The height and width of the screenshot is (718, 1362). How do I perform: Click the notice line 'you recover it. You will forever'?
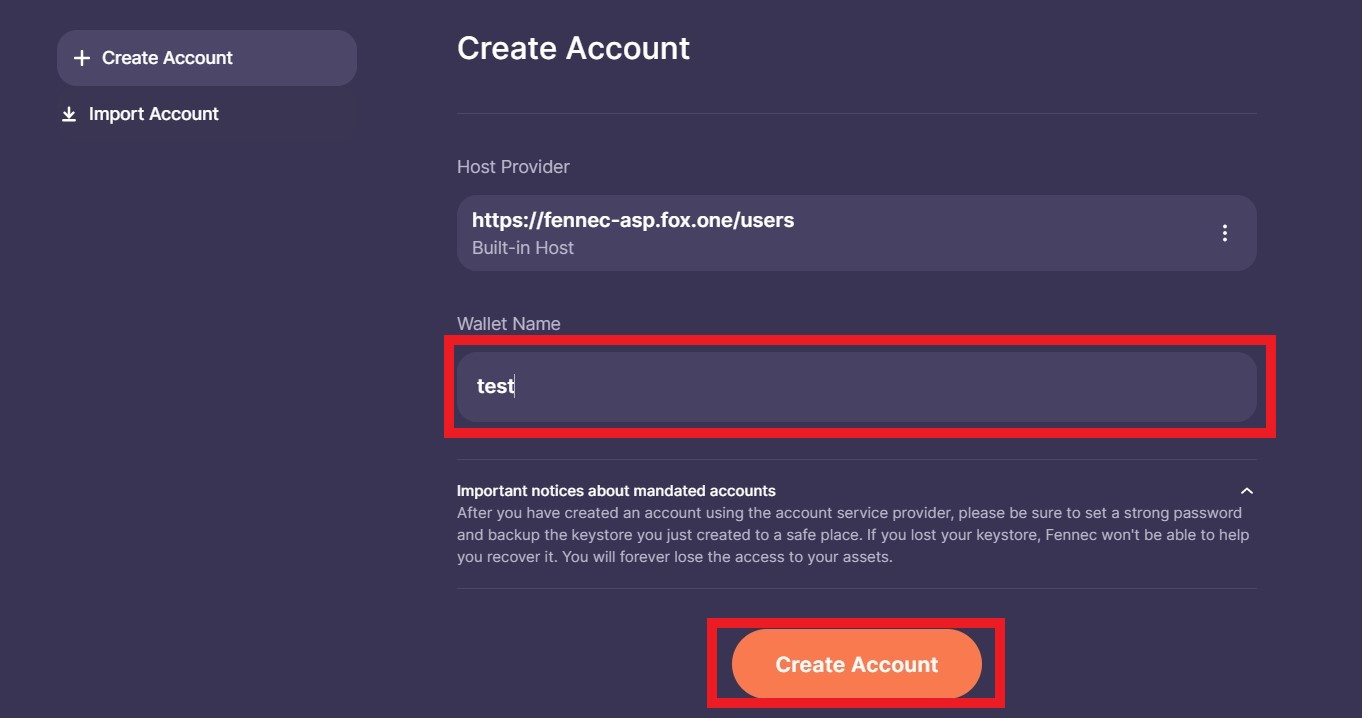(674, 557)
